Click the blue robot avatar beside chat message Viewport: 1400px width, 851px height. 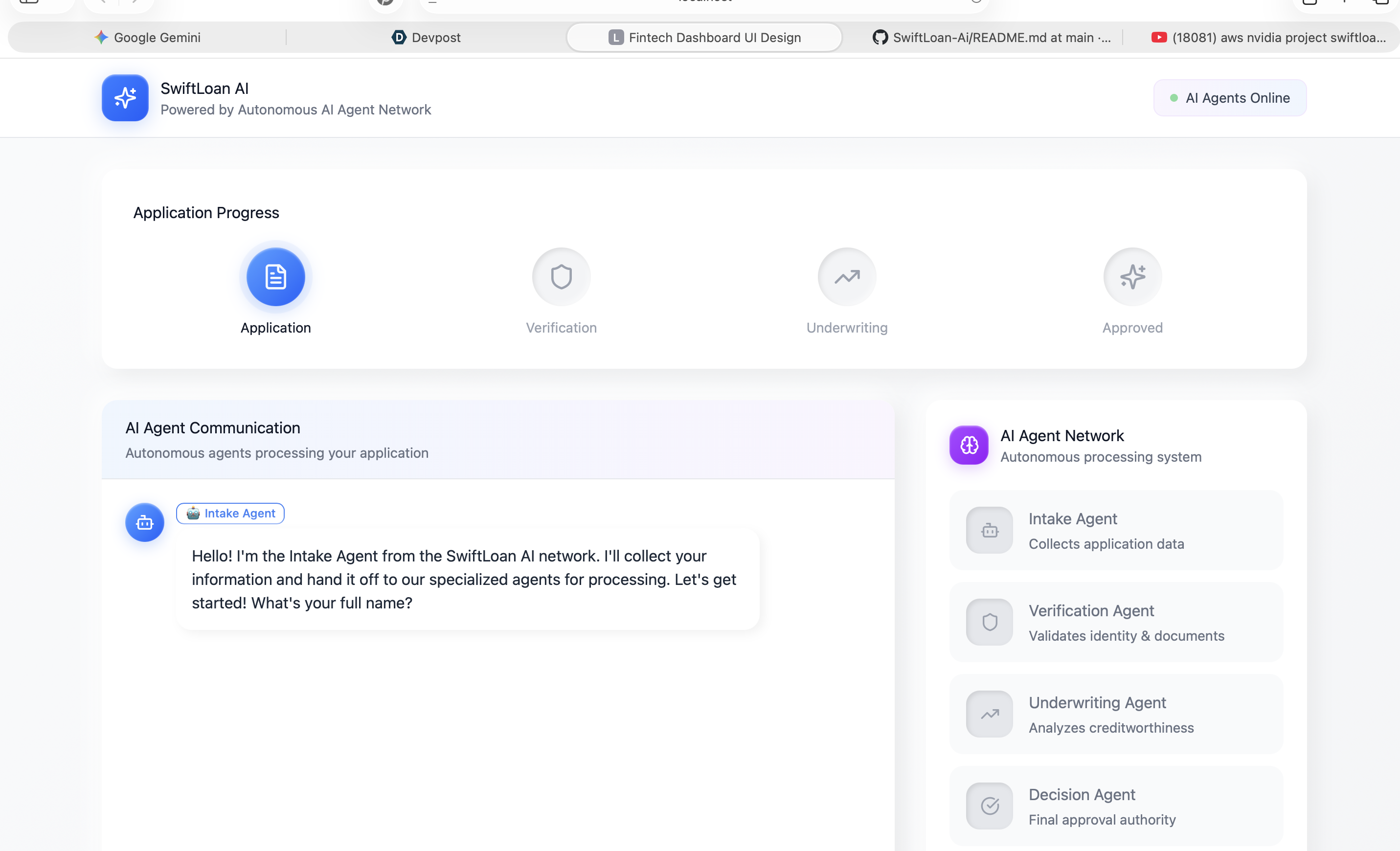point(144,522)
